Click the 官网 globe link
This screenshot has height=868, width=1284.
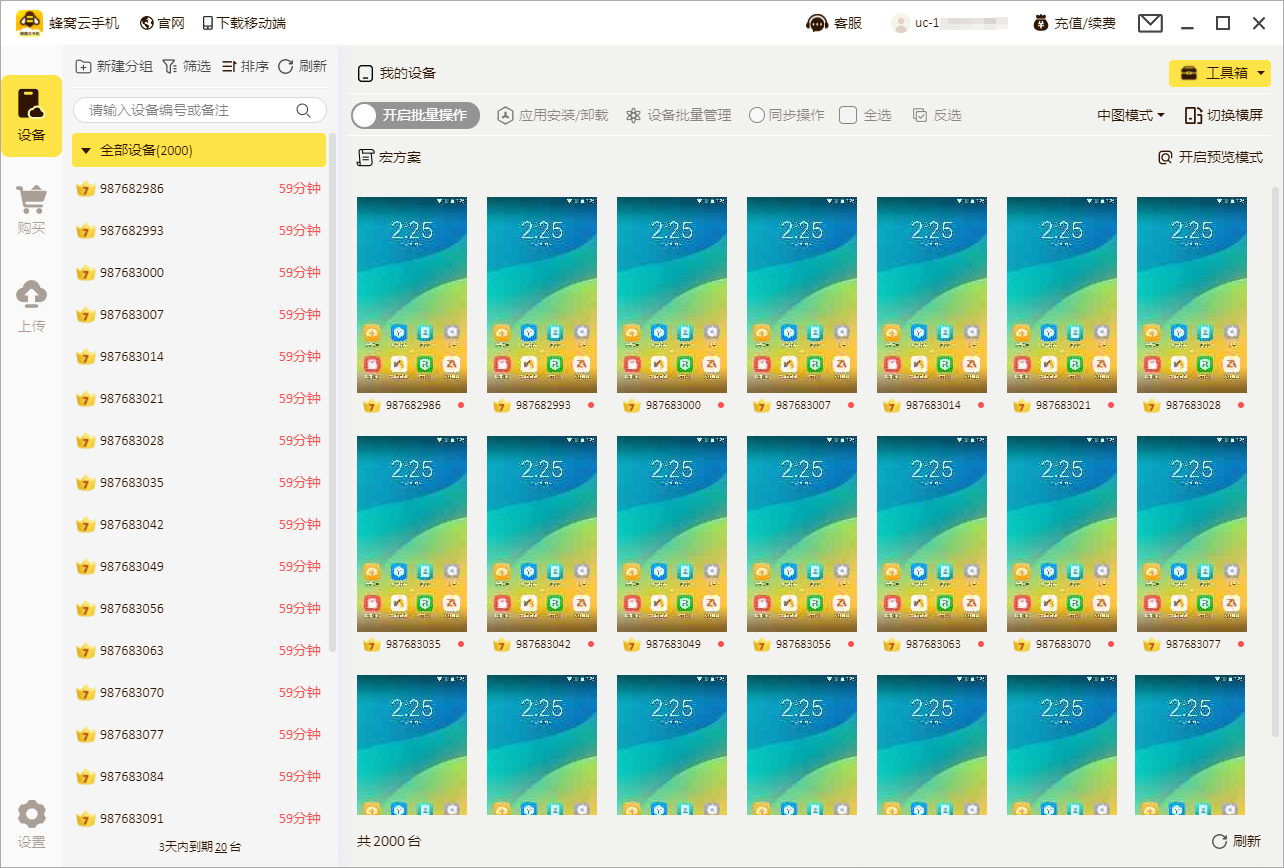162,23
